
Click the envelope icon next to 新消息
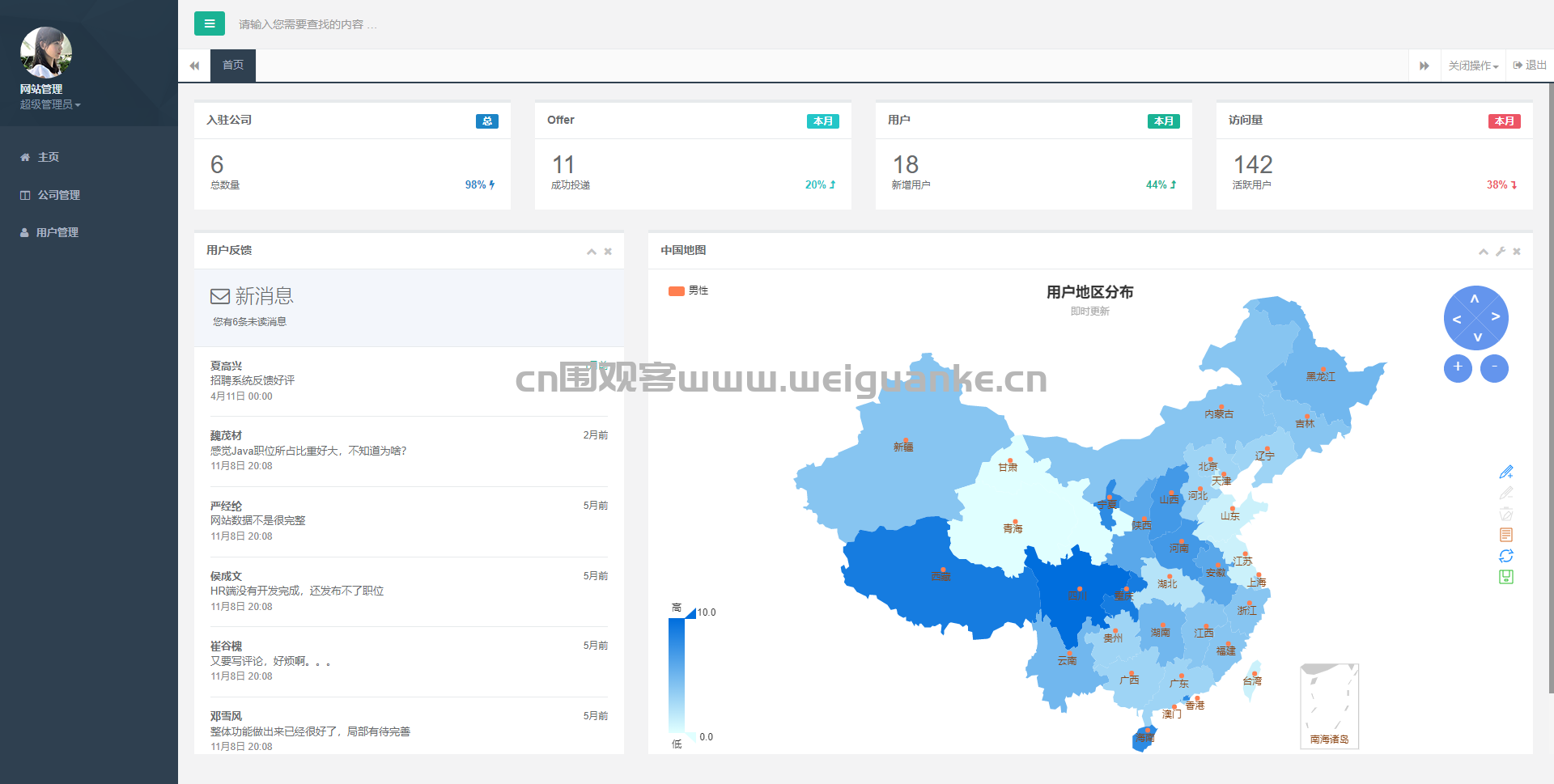click(x=220, y=296)
